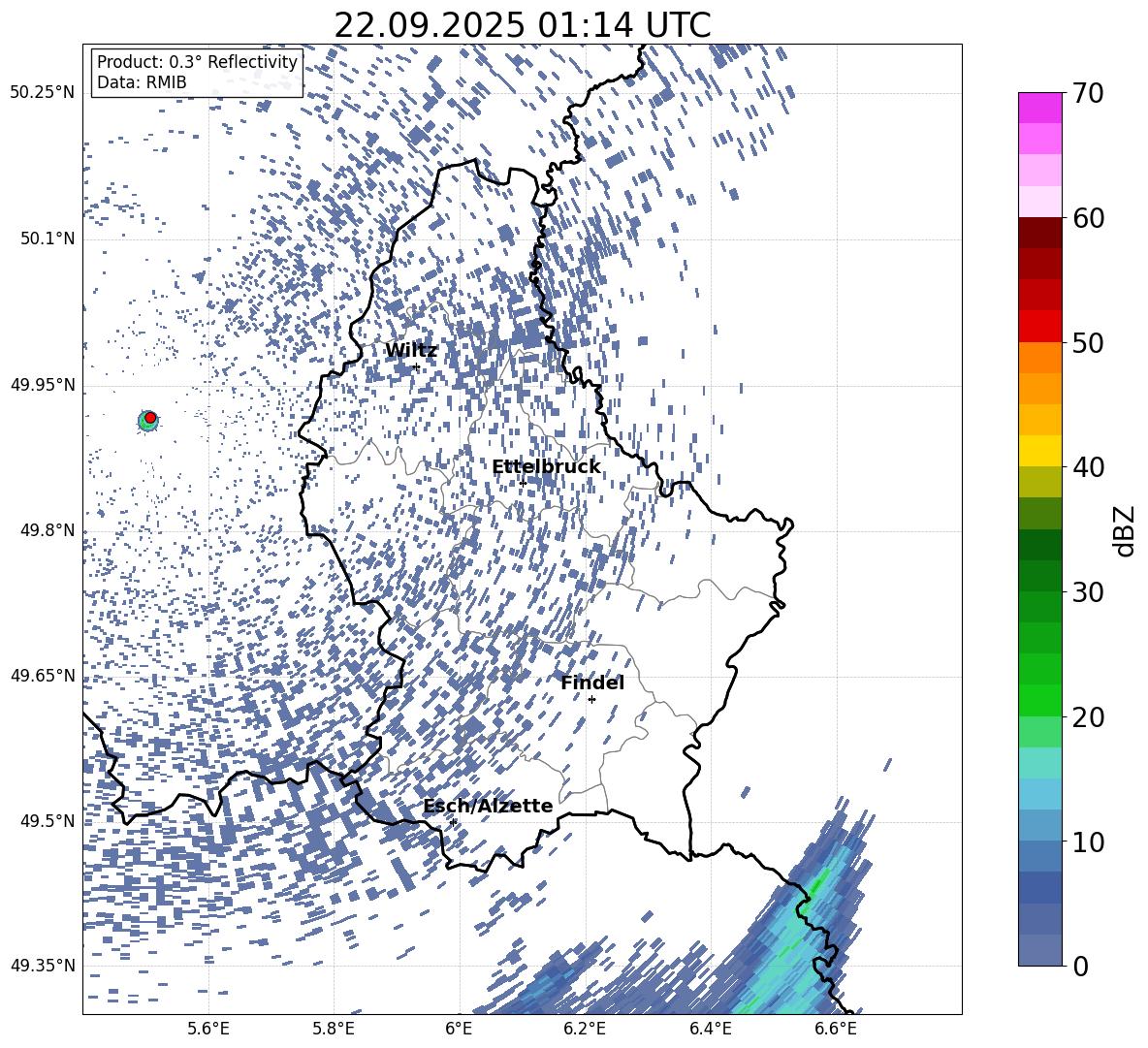Click the orange colorbar segment just below 50
The height and width of the screenshot is (1048, 1148).
1039,358
